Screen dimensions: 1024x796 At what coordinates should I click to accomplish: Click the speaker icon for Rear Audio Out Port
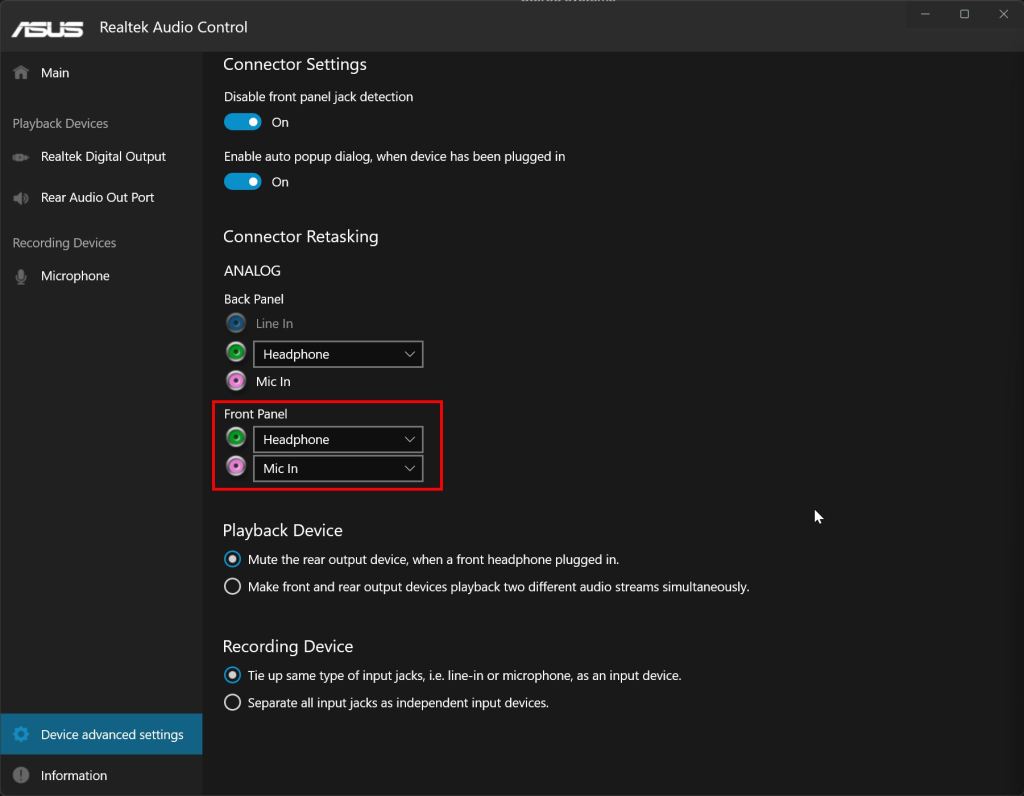click(x=21, y=198)
